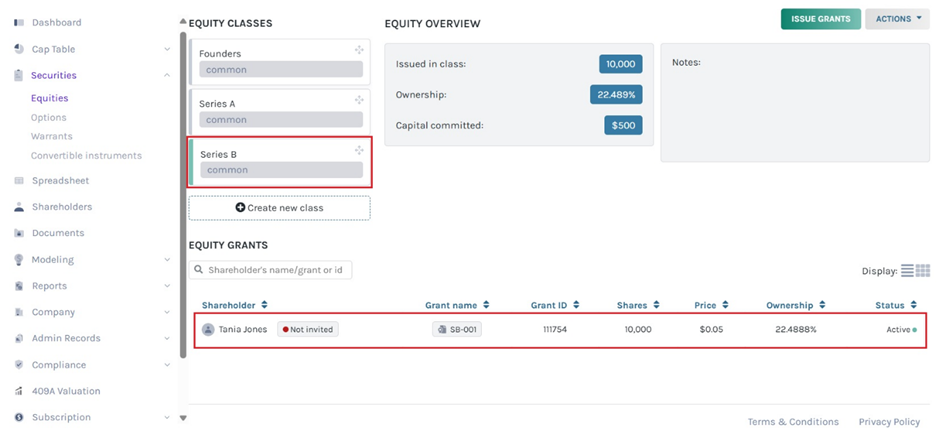Click the Compliance shield icon
Screen dimensions: 939x438
pos(19,364)
